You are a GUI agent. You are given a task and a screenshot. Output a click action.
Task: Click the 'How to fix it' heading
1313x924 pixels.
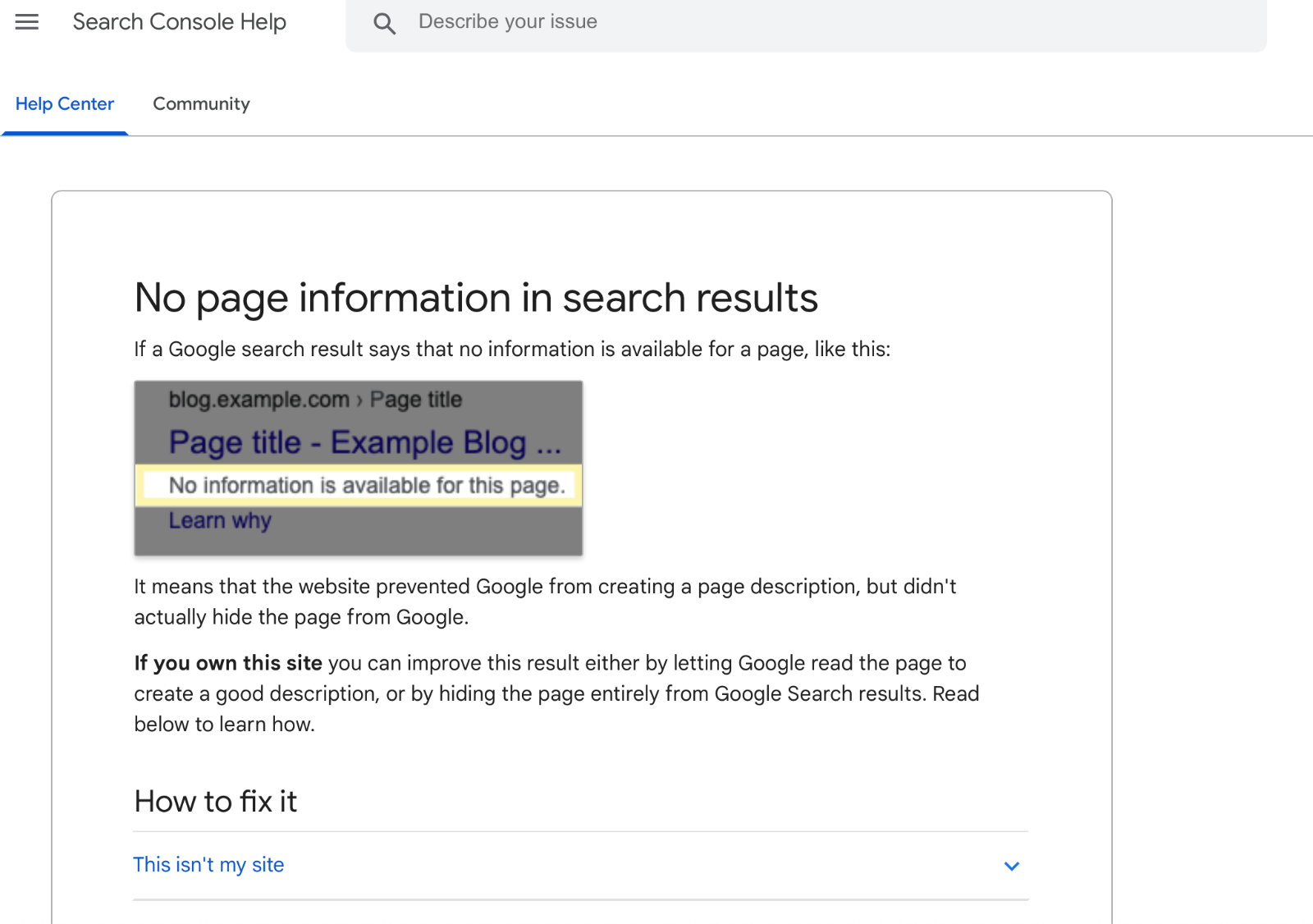coord(215,802)
